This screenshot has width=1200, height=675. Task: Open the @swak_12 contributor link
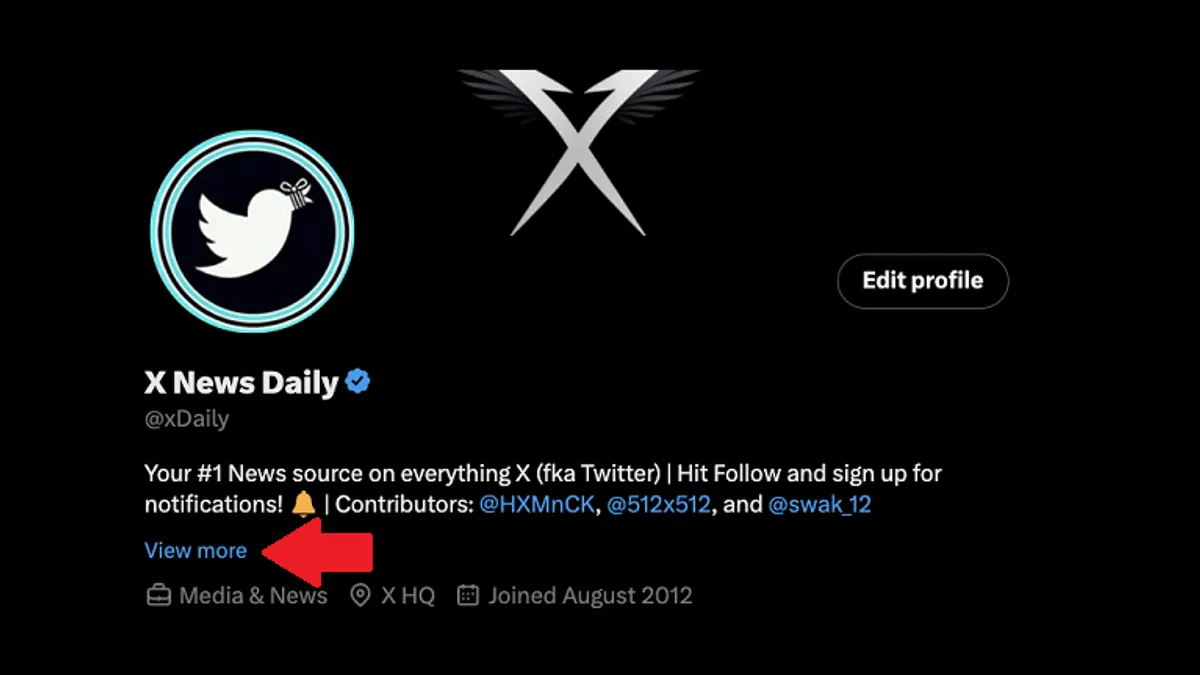coord(820,505)
